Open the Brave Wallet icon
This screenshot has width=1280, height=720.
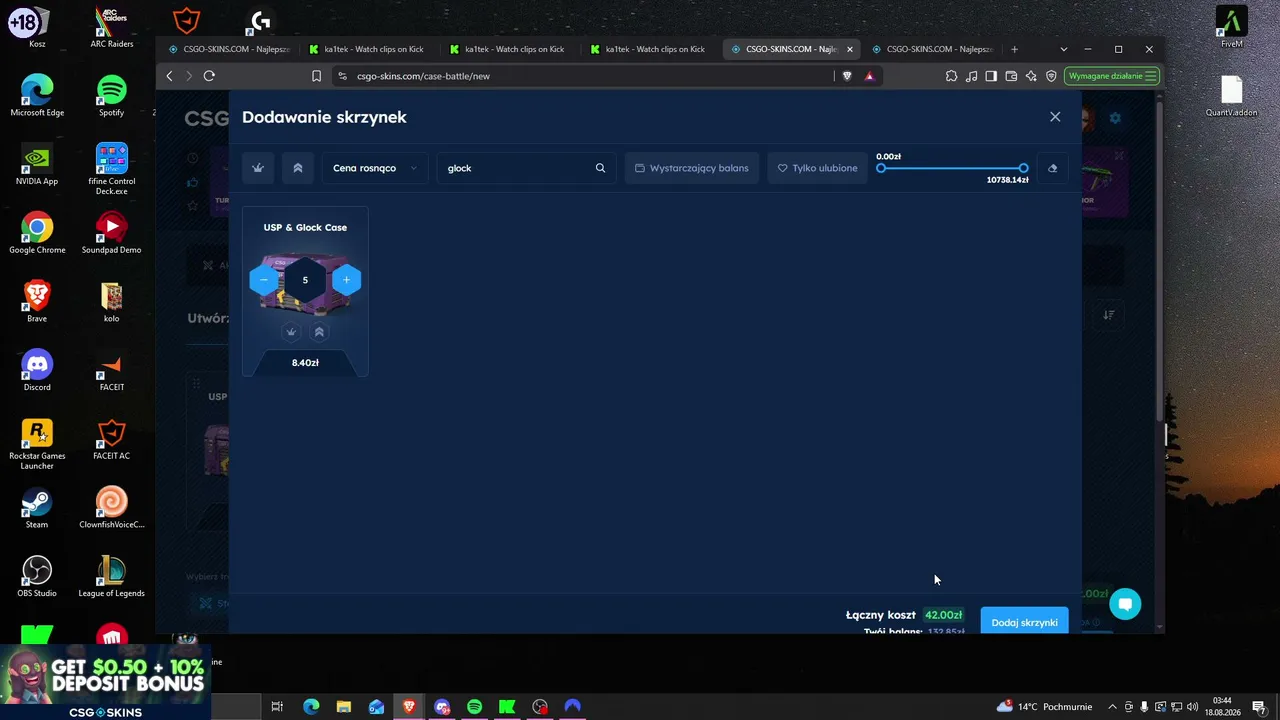(1011, 76)
